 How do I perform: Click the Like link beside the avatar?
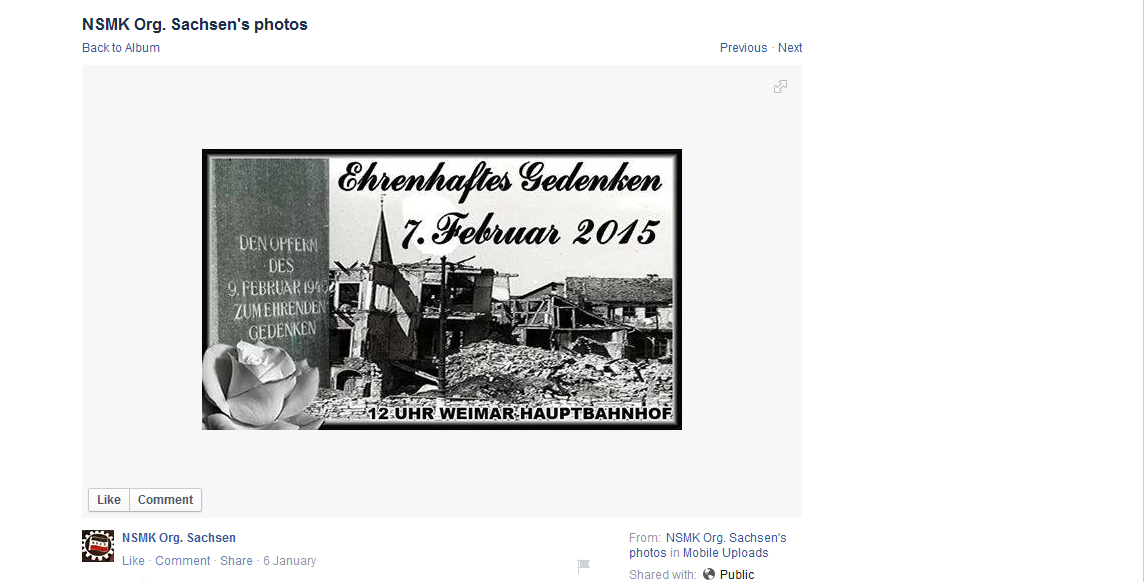[x=133, y=561]
